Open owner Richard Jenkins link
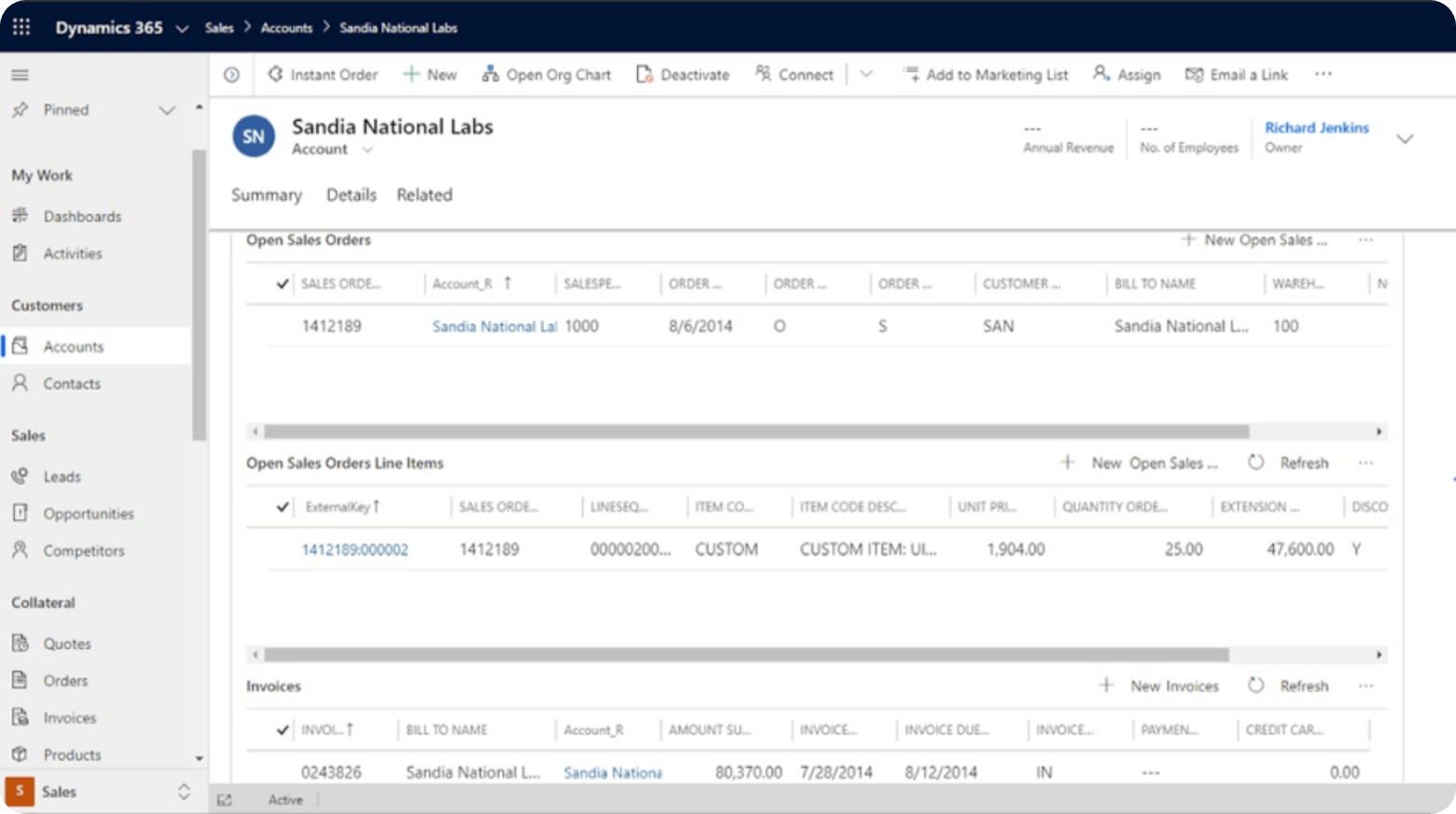This screenshot has width=1456, height=814. pyautogui.click(x=1317, y=127)
